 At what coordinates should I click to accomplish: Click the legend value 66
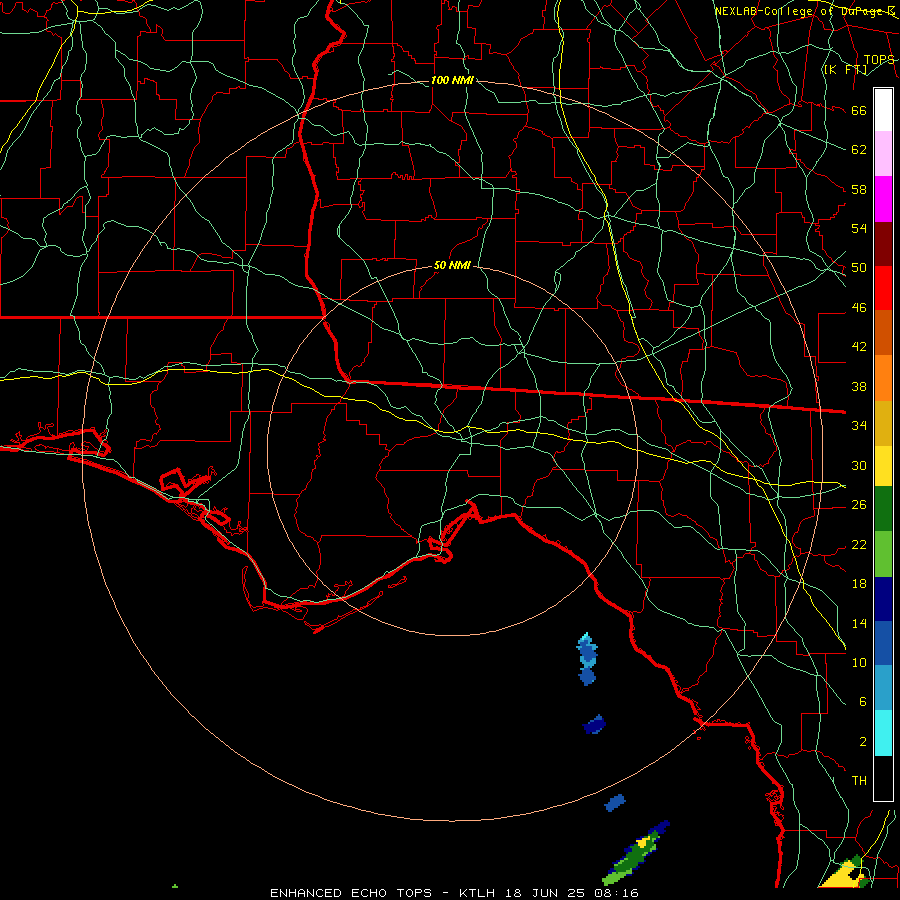tap(859, 110)
